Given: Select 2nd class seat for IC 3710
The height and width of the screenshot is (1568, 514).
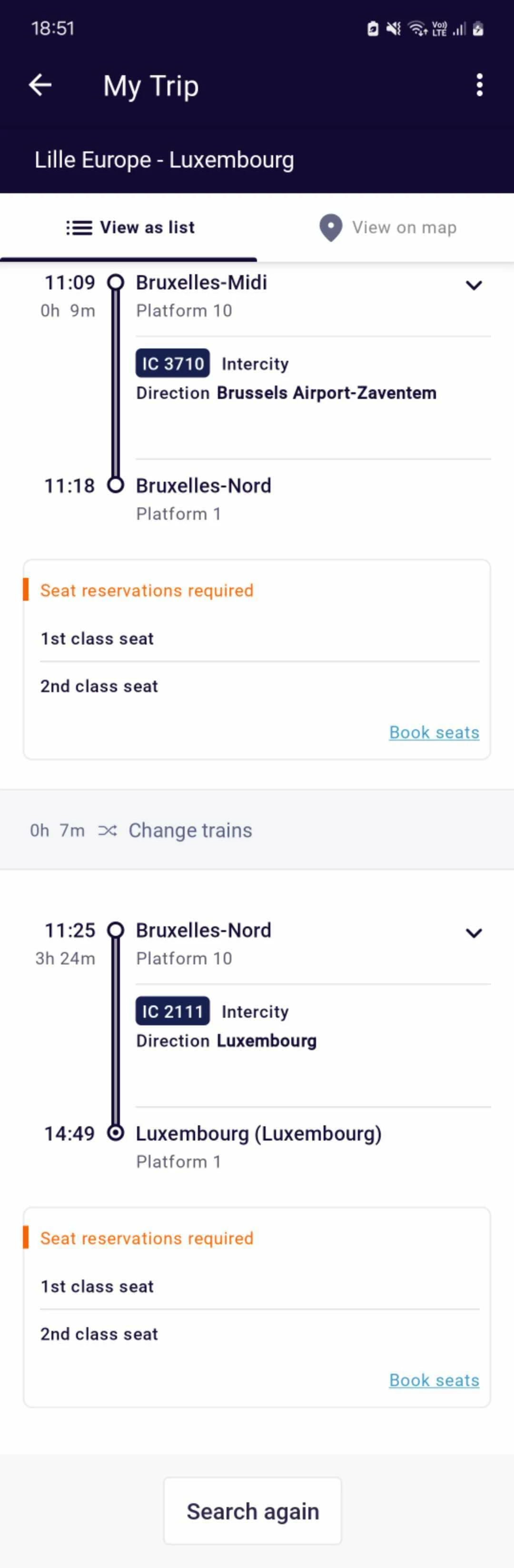Looking at the screenshot, I should tap(99, 686).
